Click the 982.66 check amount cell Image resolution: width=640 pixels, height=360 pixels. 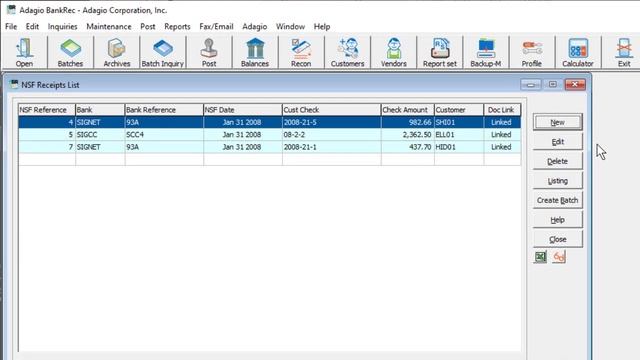(408, 122)
